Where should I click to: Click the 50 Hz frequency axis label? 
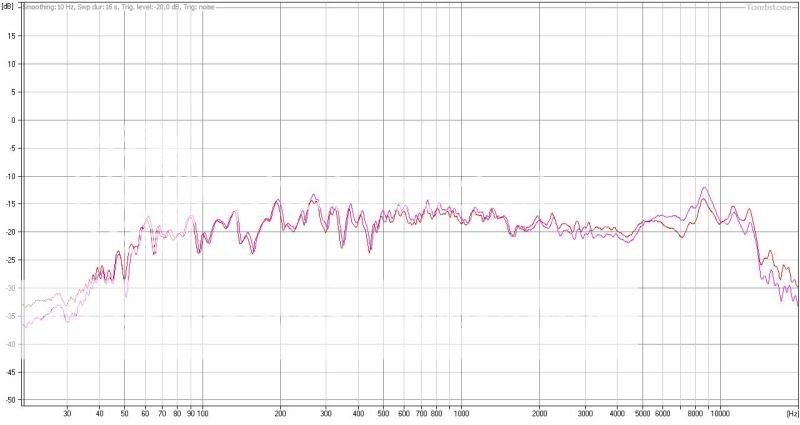coord(124,412)
